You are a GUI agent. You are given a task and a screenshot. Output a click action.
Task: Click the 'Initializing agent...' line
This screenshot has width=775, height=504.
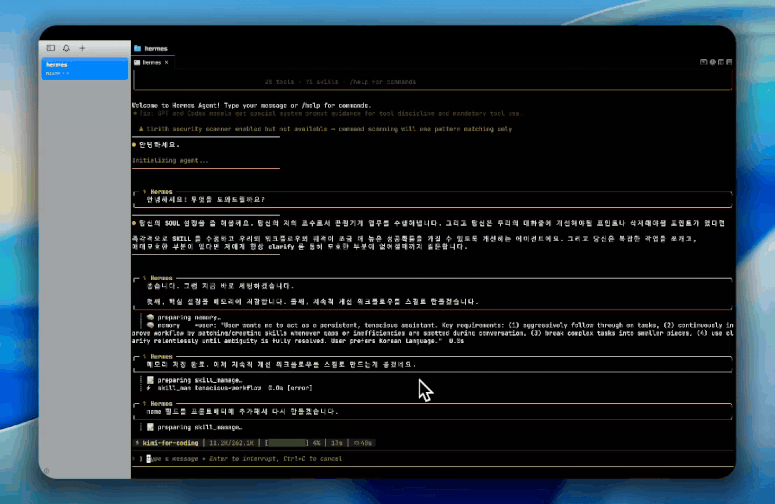pos(170,161)
